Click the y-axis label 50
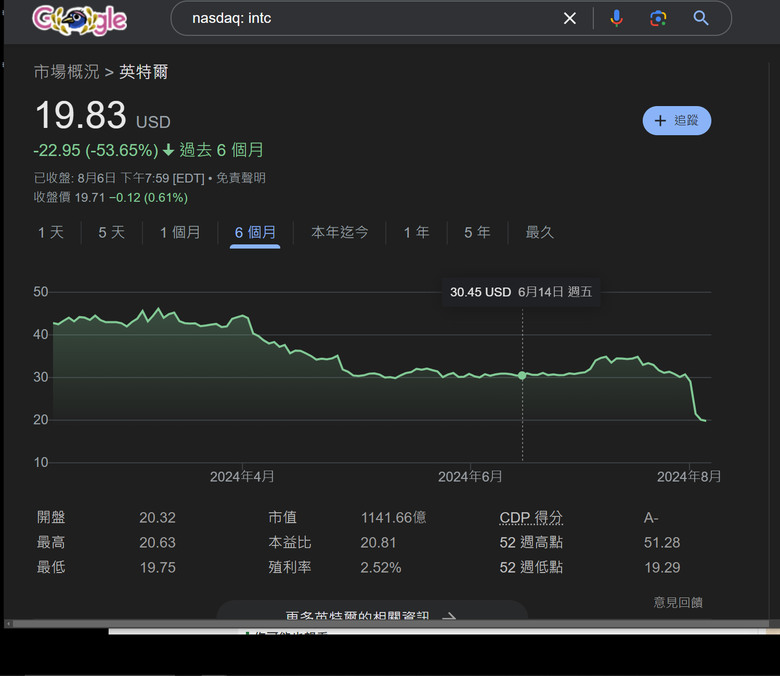 point(41,292)
